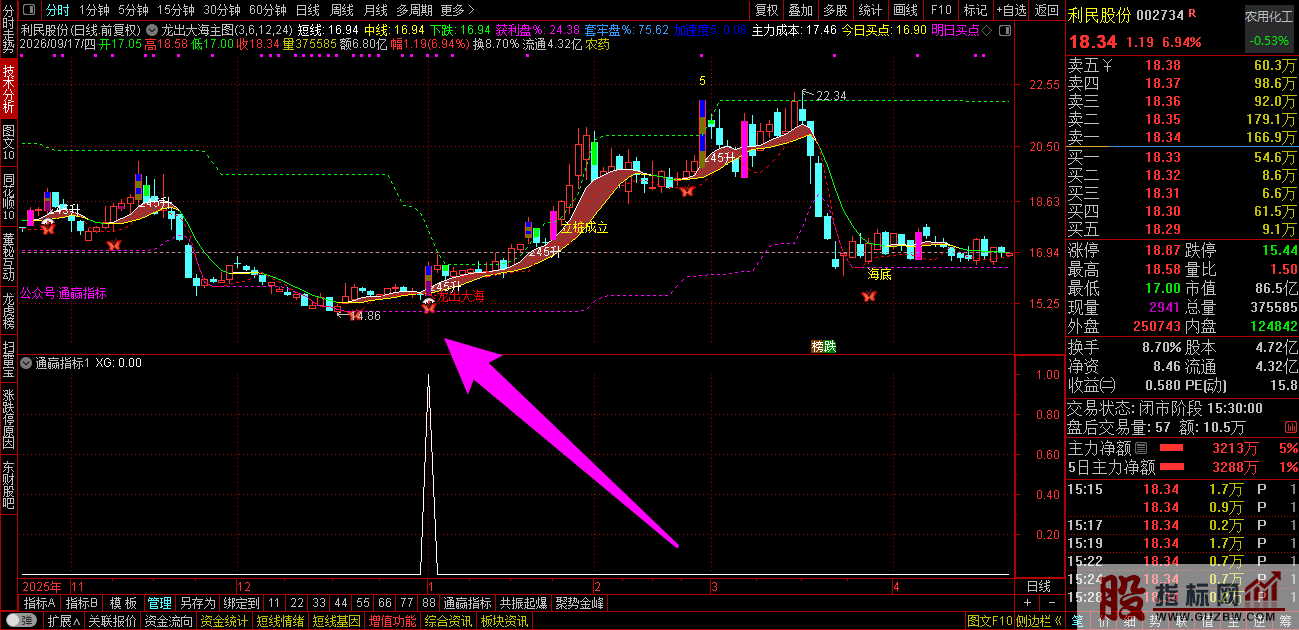Click the 复权 button
Viewport: 1299px width, 630px height.
click(767, 10)
